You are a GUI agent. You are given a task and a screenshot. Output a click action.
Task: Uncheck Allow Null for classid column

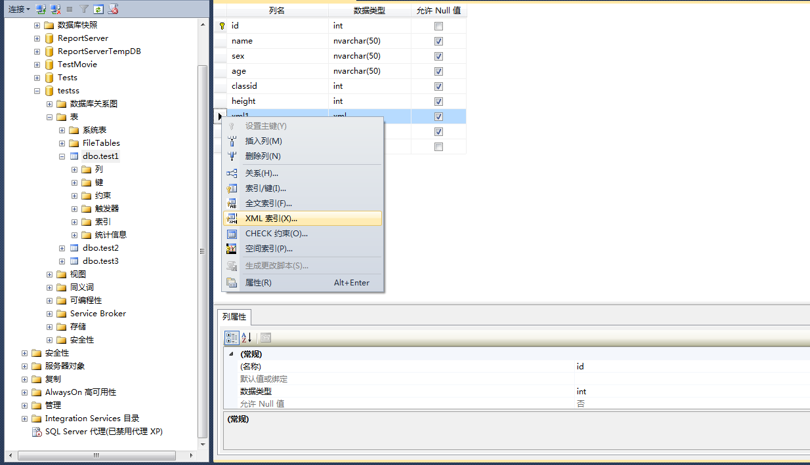(x=439, y=86)
